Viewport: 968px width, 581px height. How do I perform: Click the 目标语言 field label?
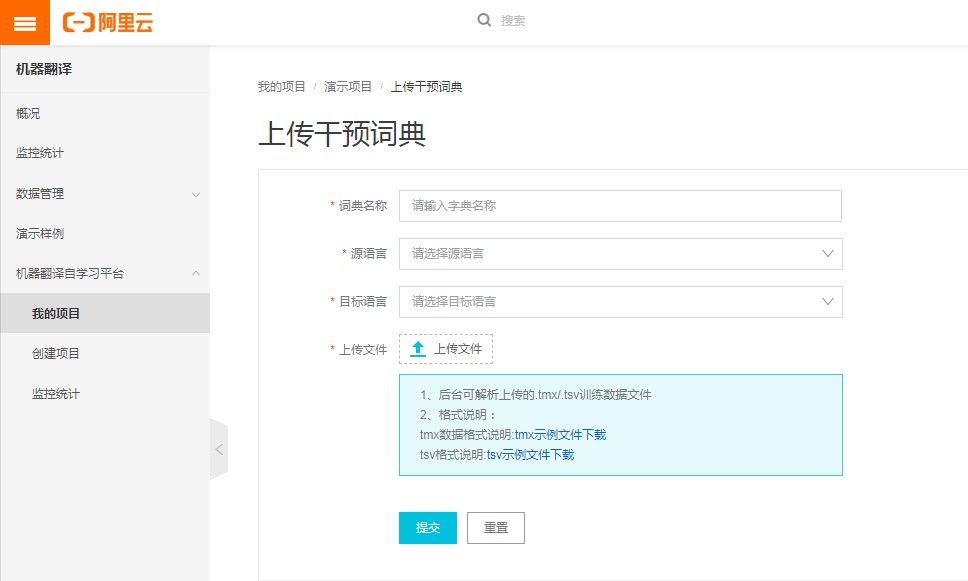click(363, 302)
